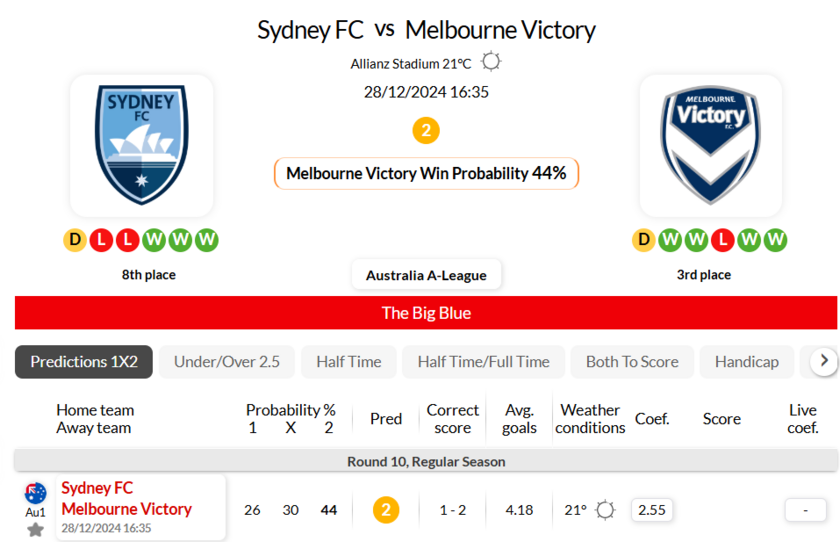Switch to the Handicap tab
This screenshot has width=840, height=542.
(746, 362)
